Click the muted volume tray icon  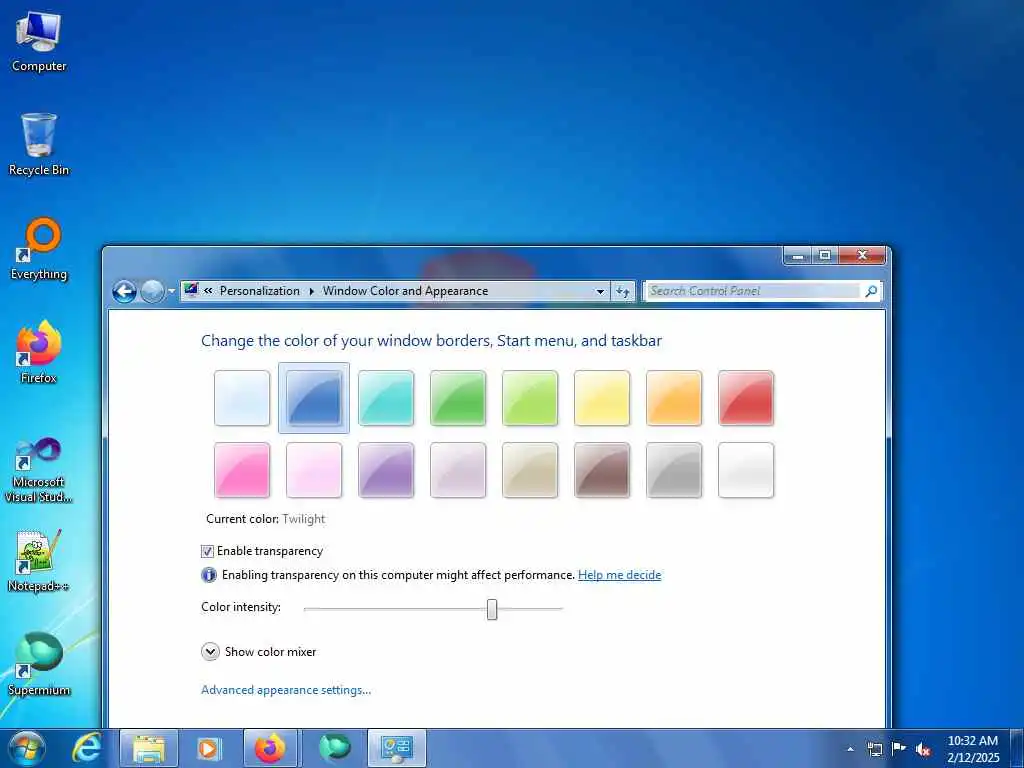[x=923, y=749]
